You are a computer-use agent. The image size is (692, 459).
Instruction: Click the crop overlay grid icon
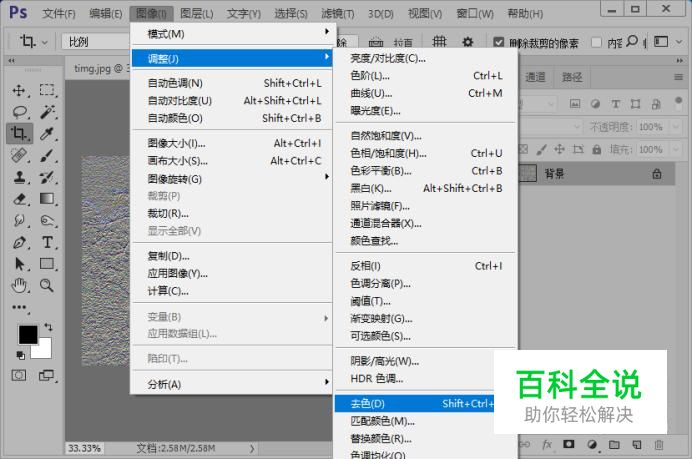pyautogui.click(x=439, y=42)
